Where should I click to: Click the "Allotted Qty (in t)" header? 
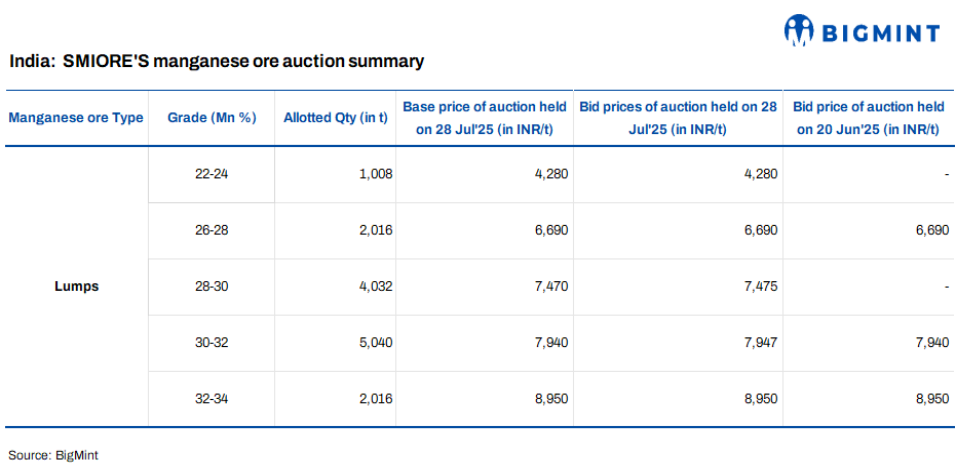(x=335, y=118)
